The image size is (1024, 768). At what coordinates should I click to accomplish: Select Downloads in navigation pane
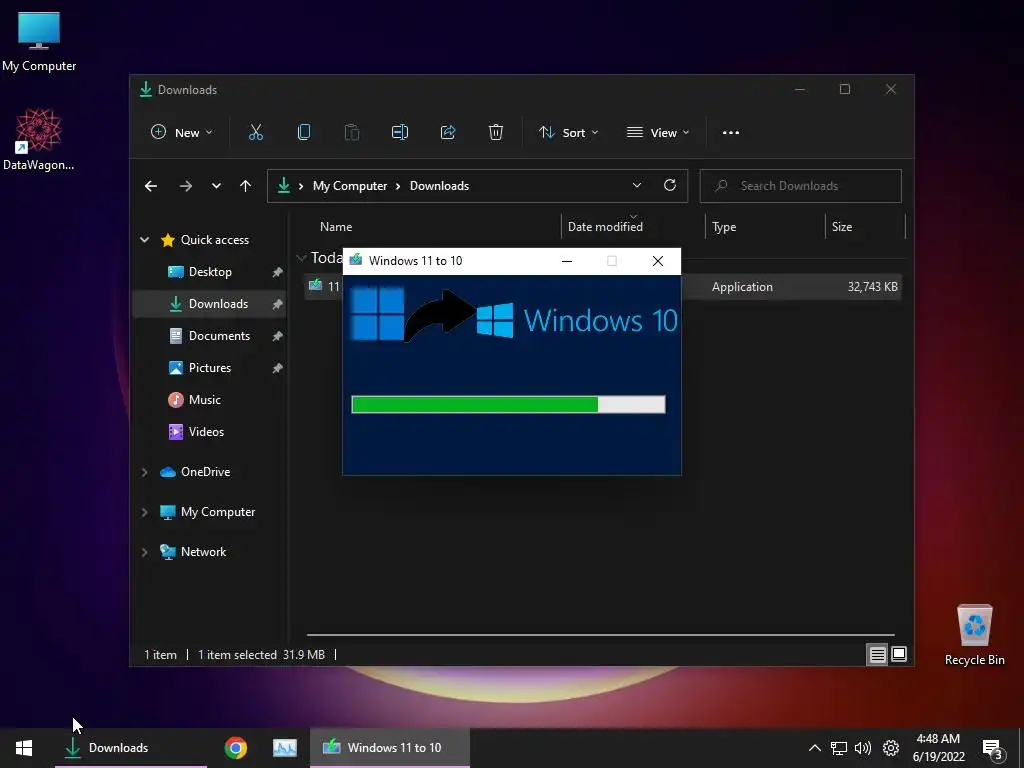coord(210,304)
